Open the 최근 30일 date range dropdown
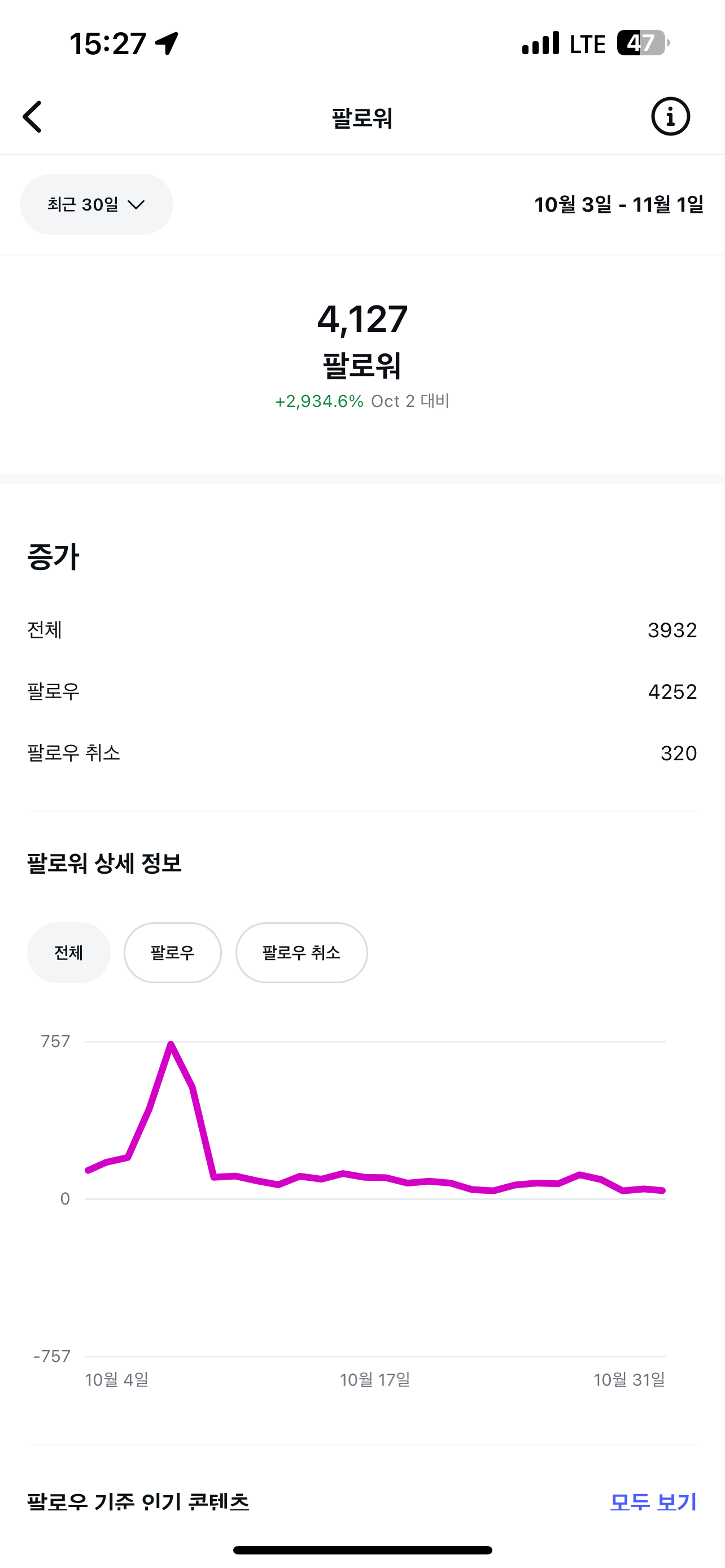 click(97, 204)
